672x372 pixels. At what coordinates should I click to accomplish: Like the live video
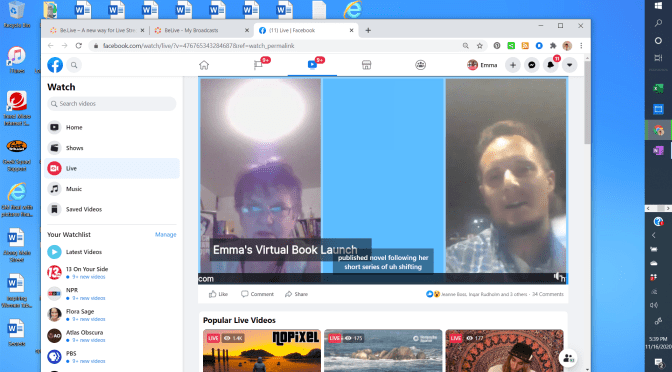[218, 294]
